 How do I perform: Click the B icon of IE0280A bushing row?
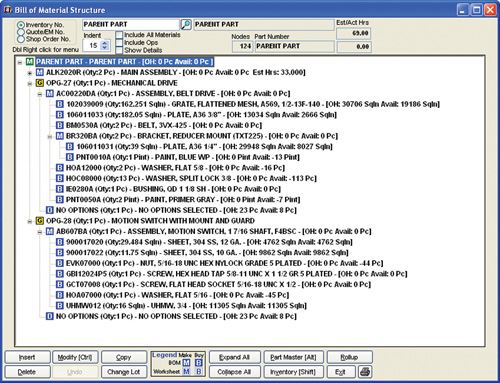point(60,189)
